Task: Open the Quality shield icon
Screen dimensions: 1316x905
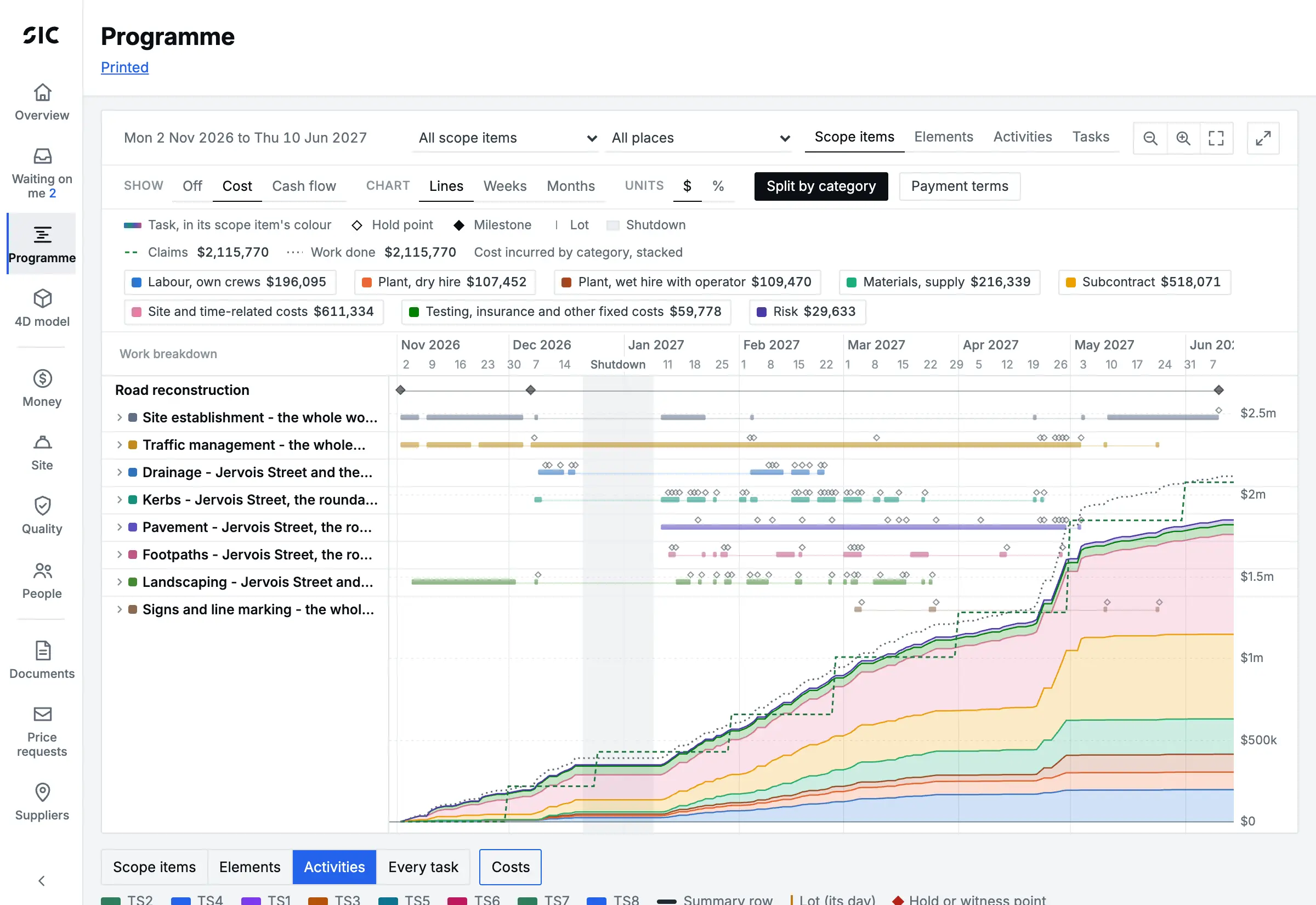Action: click(43, 506)
